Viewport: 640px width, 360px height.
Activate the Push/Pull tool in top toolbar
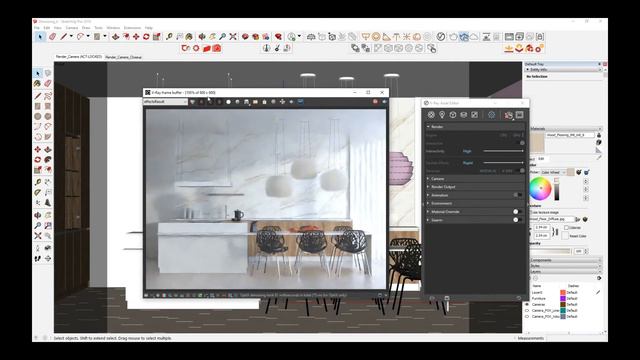coord(116,37)
